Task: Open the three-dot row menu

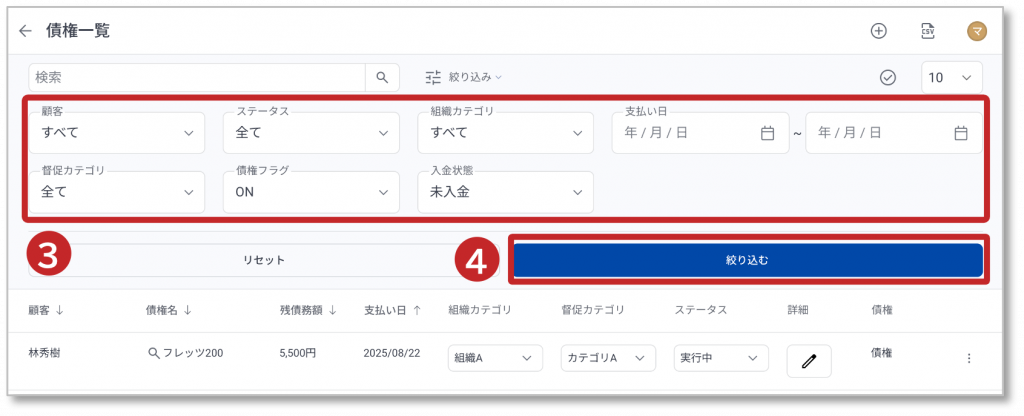Action: (968, 359)
